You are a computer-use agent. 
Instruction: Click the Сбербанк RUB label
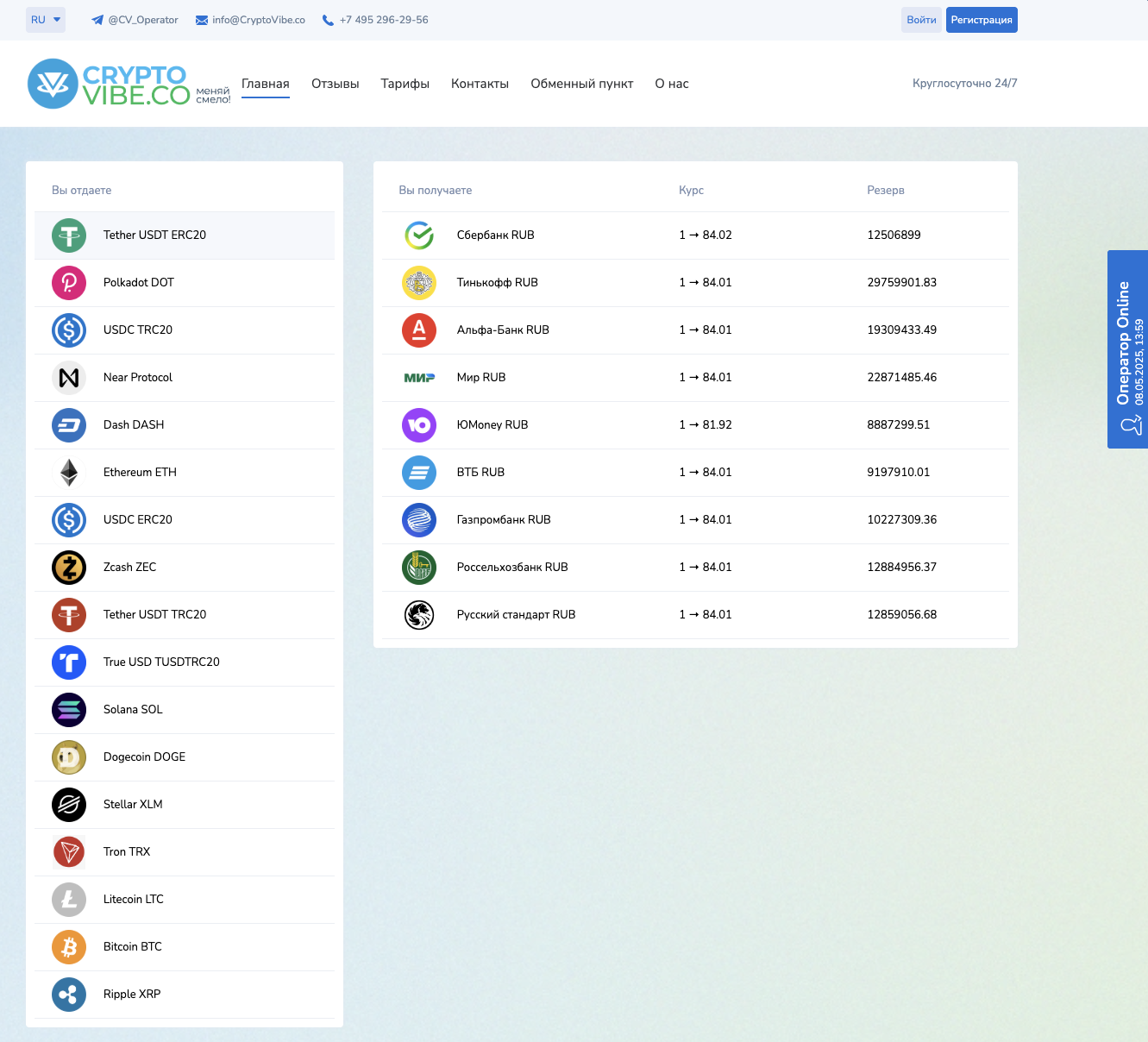coord(496,235)
